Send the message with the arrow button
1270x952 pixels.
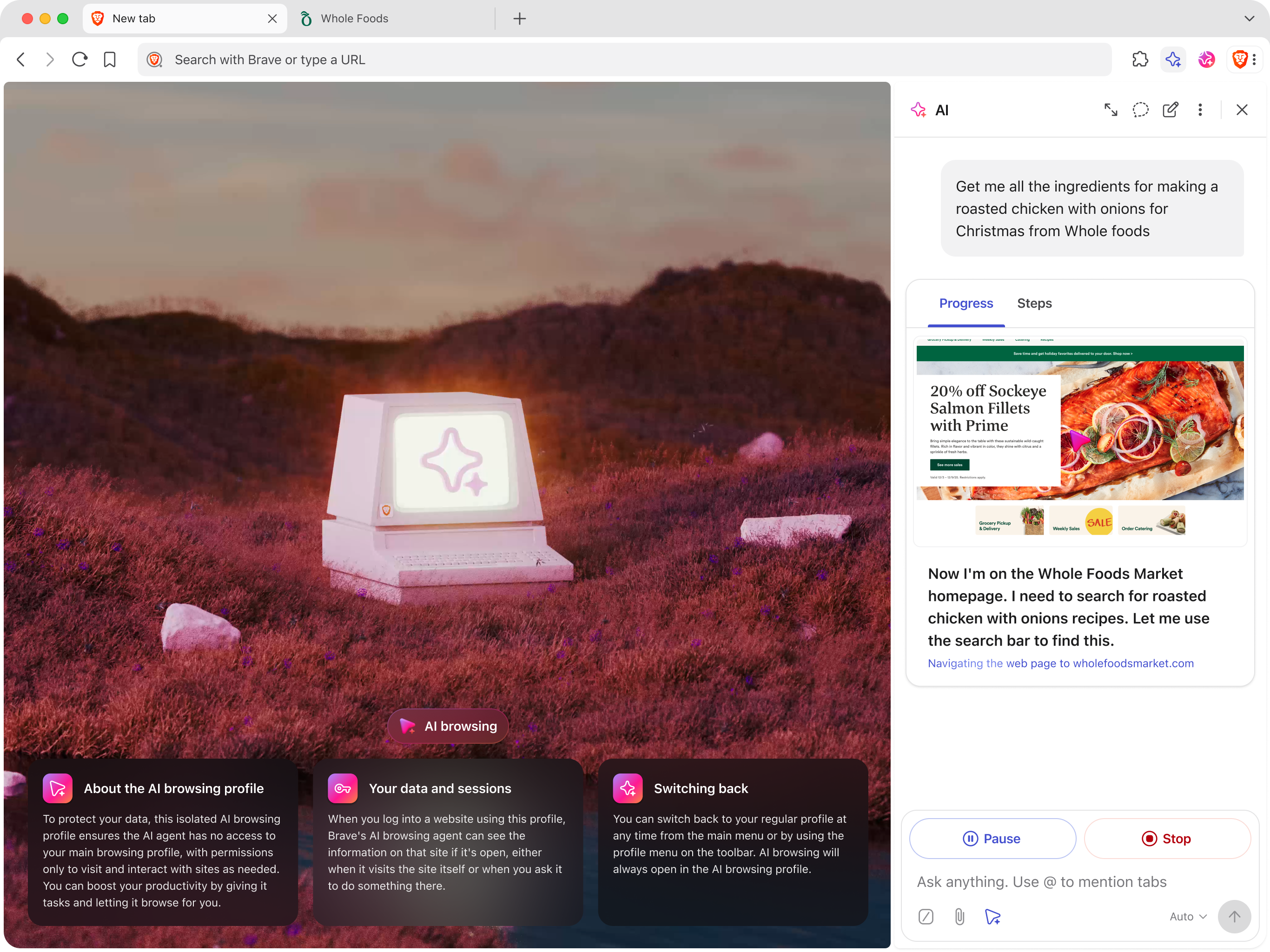1234,916
